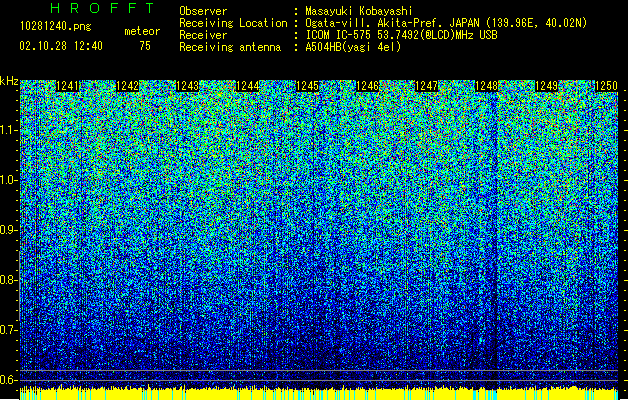Click the 0.8 frequency axis label
The height and width of the screenshot is (400, 629).
pos(9,280)
